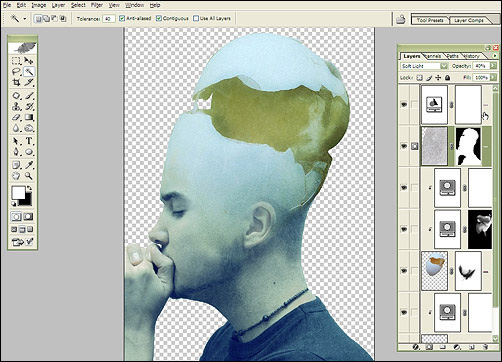Select the Healing Brush tool
The image size is (502, 362).
tap(16, 96)
